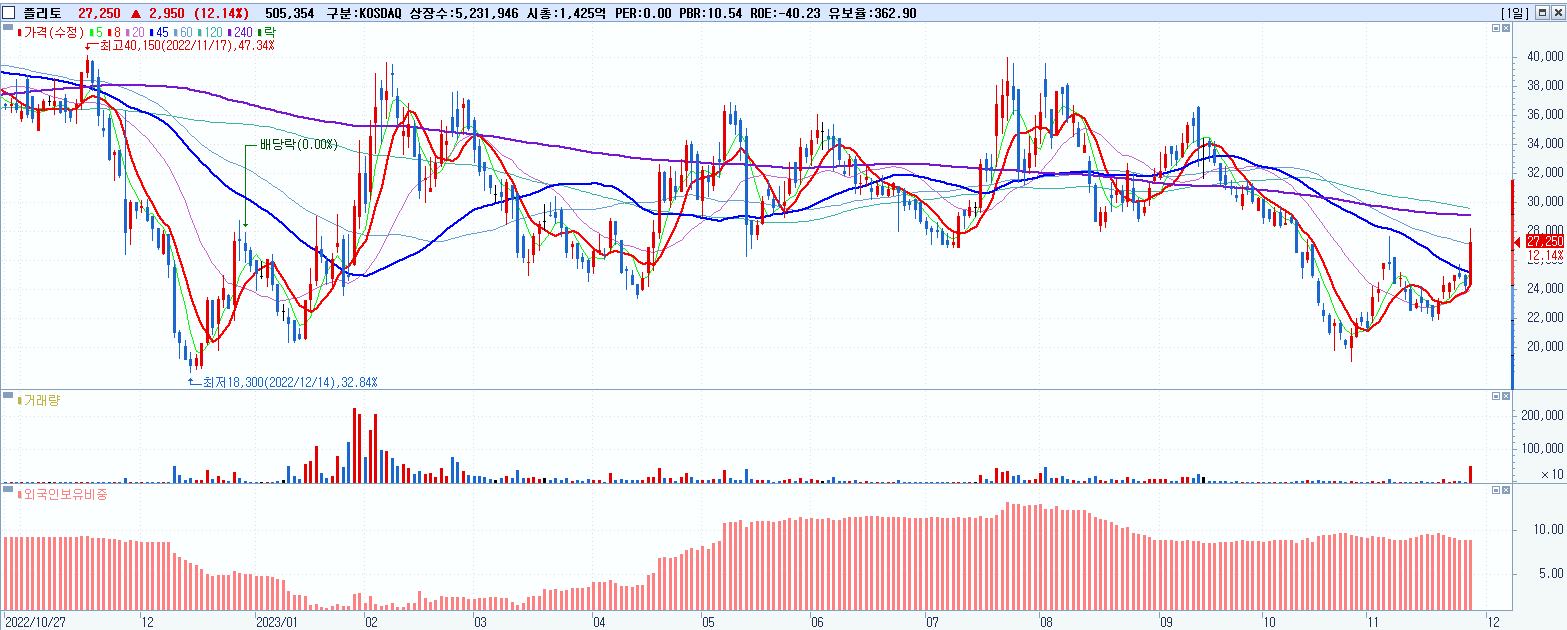This screenshot has height=630, width=1567.
Task: Click the red 27,250 current price tag on the axis
Action: point(1544,241)
